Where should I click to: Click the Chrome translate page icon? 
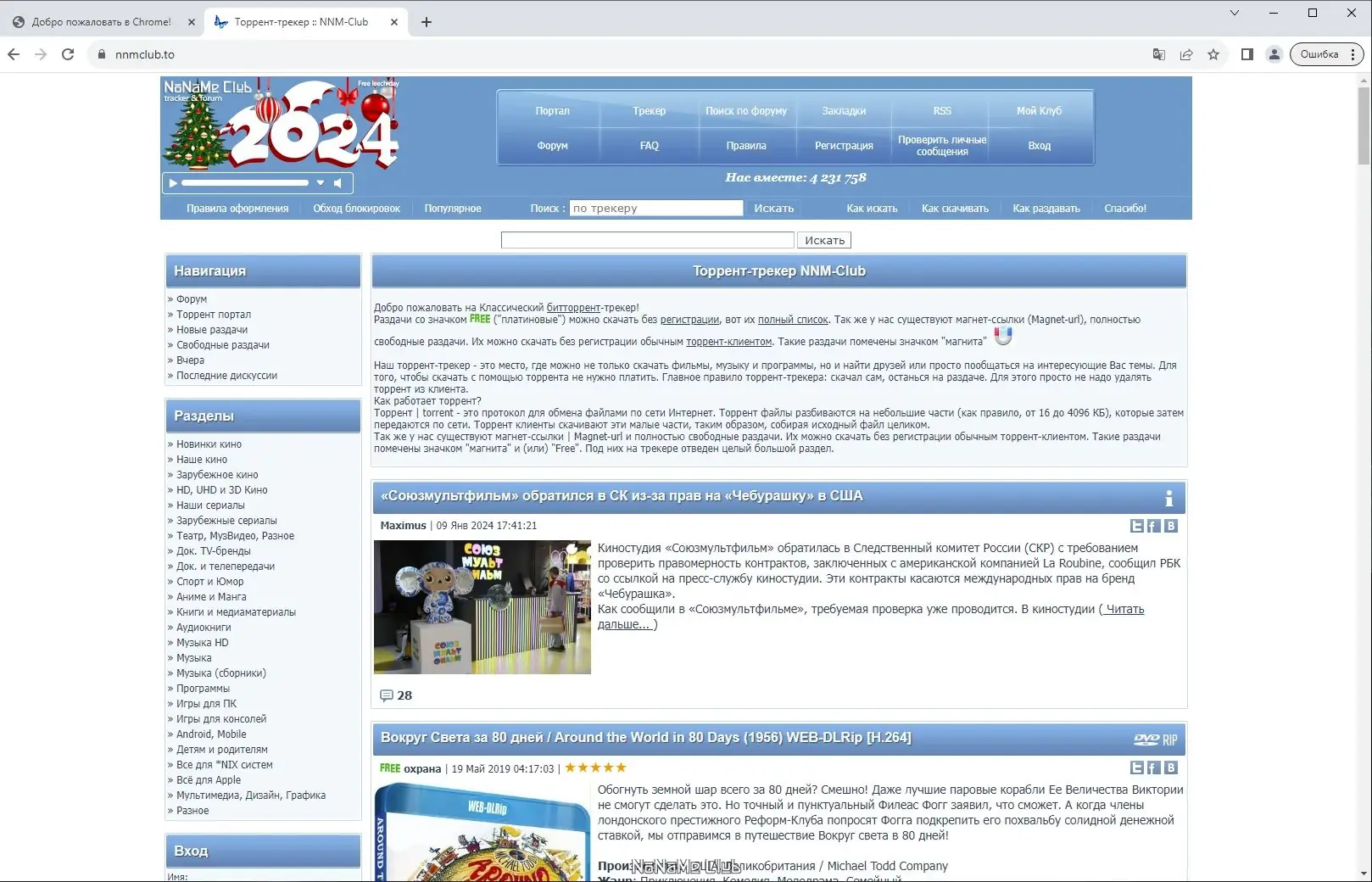(x=1159, y=54)
